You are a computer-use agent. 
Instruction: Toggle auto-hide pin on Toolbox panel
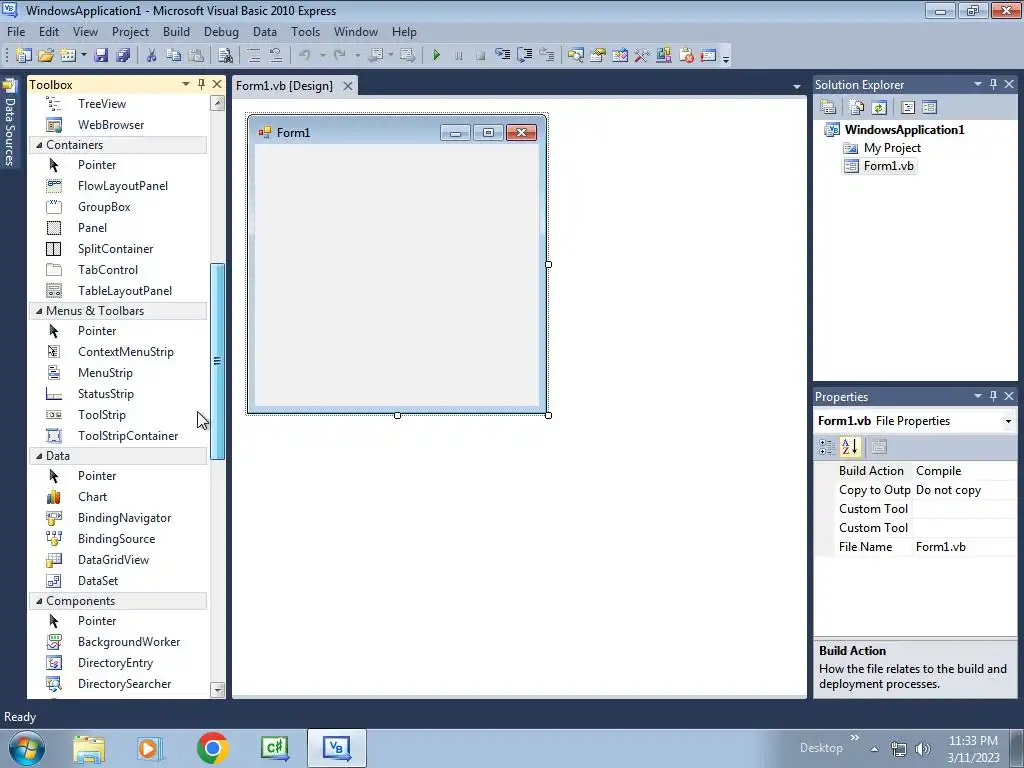click(201, 84)
